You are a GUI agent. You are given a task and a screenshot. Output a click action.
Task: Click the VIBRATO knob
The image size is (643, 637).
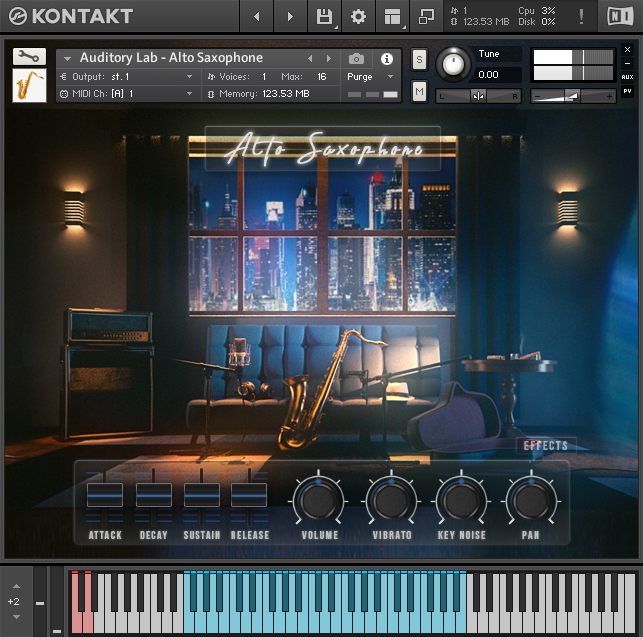tap(391, 501)
